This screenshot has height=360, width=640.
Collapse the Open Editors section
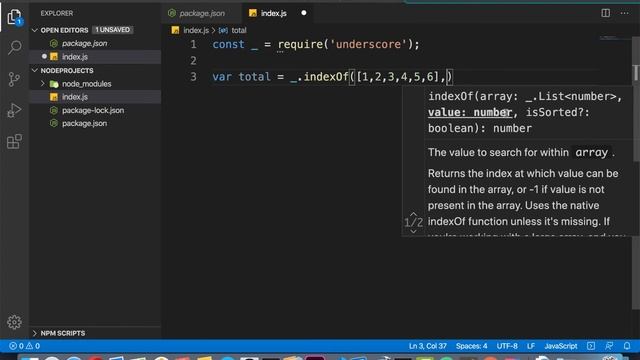(35, 30)
